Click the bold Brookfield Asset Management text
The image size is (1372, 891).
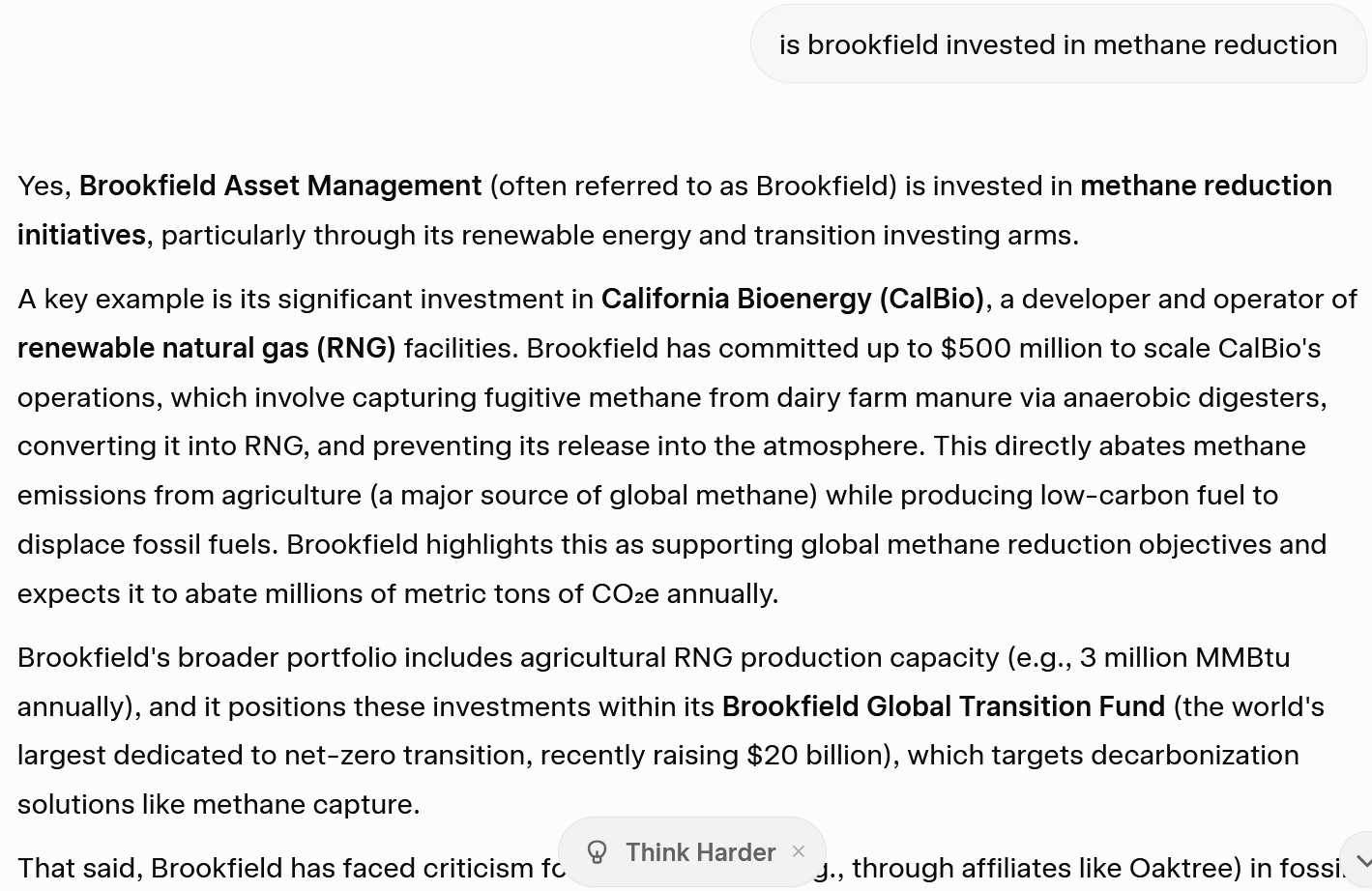coord(280,186)
